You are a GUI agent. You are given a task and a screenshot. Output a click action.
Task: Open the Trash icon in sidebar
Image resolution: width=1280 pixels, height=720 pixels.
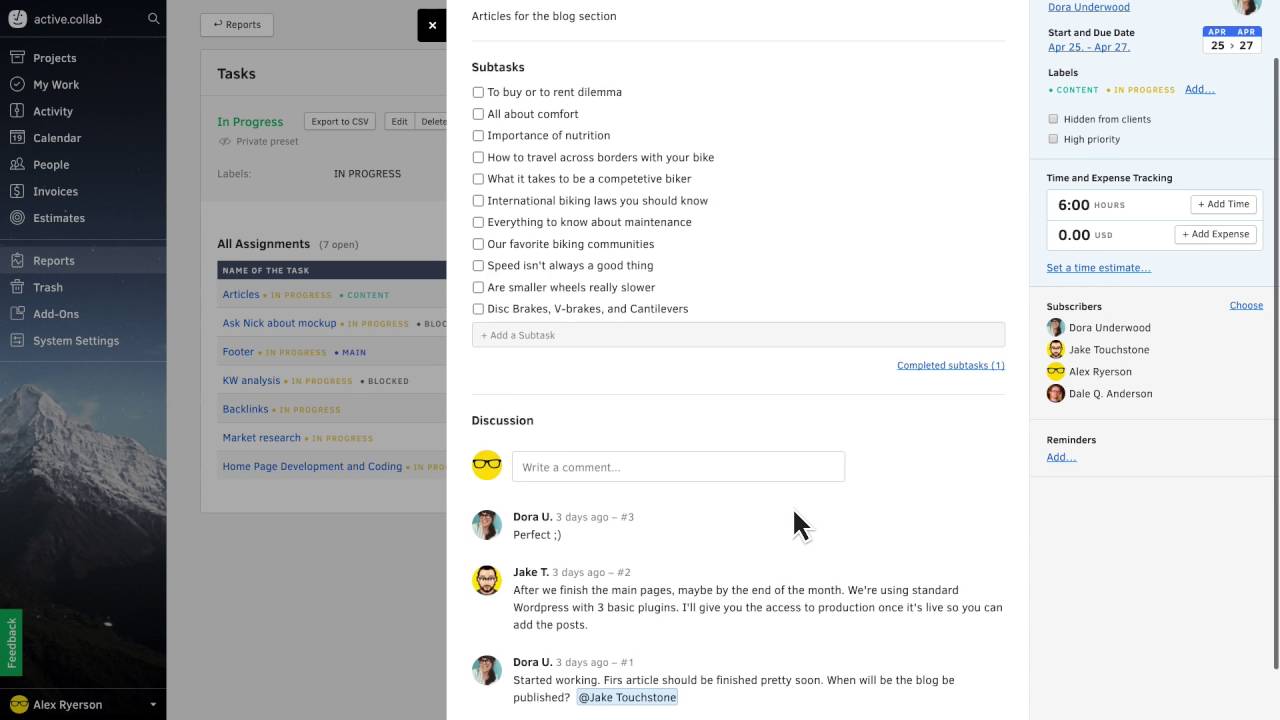17,287
